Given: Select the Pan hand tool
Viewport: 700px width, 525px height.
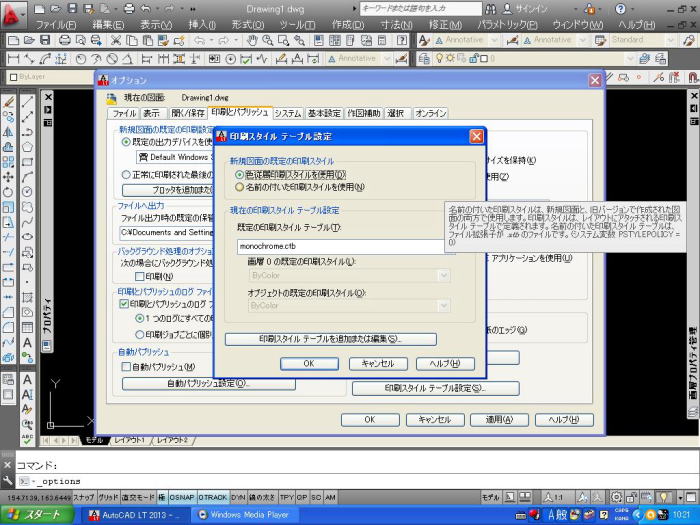Looking at the screenshot, I should (252, 41).
